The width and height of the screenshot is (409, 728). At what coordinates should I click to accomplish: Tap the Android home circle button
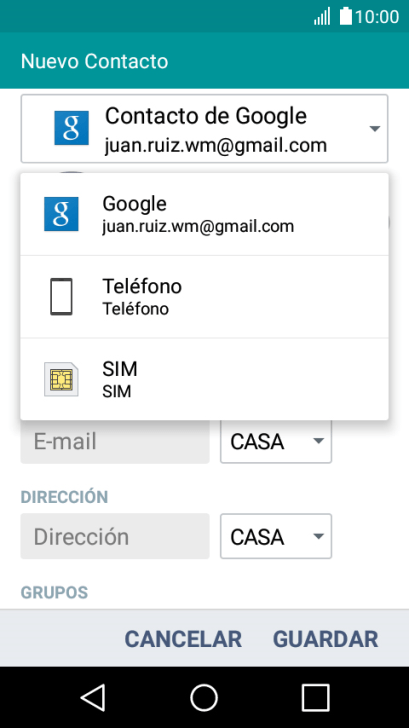pyautogui.click(x=204, y=697)
